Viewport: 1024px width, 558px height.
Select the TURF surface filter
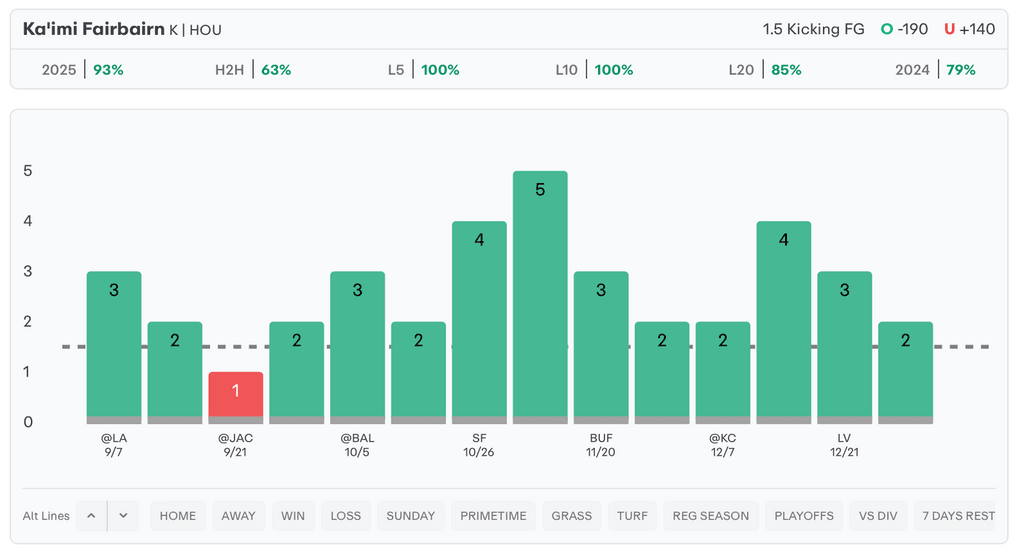[x=632, y=516]
